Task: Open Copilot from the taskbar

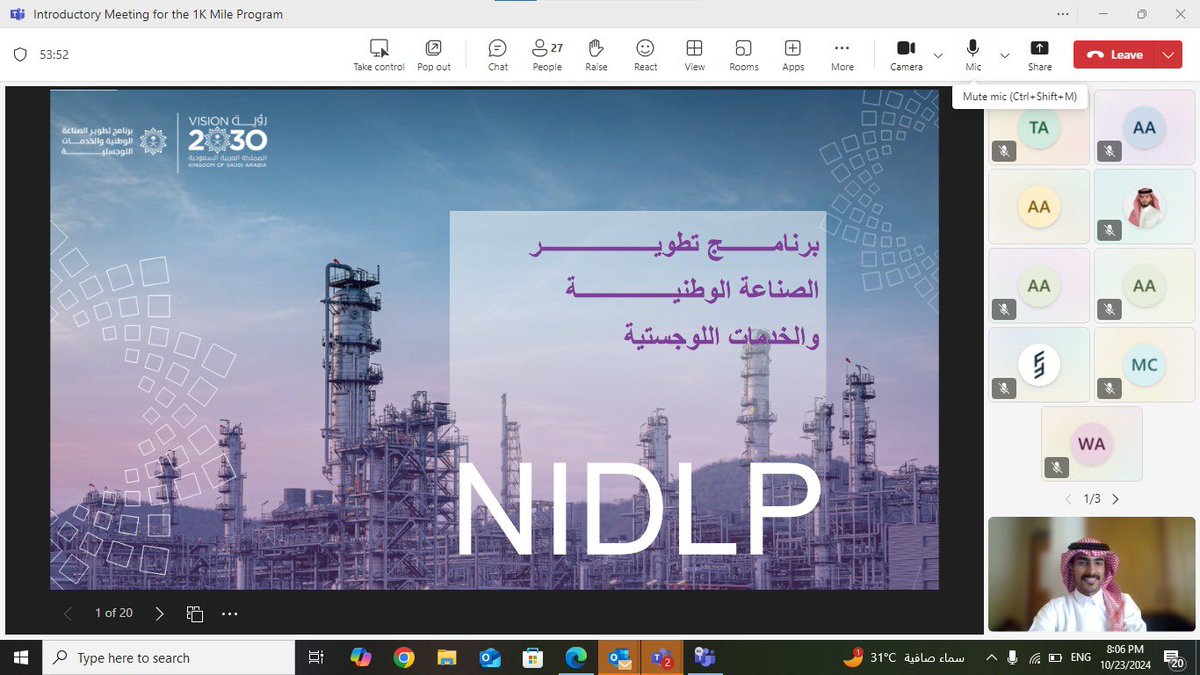Action: pos(361,657)
